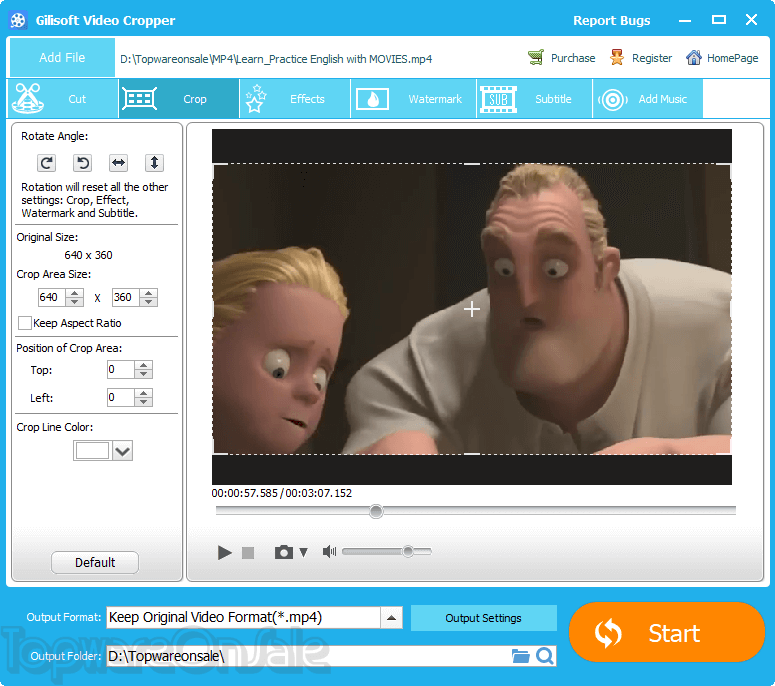Click the '640 x 360' original size text
The width and height of the screenshot is (775, 686).
tap(88, 255)
